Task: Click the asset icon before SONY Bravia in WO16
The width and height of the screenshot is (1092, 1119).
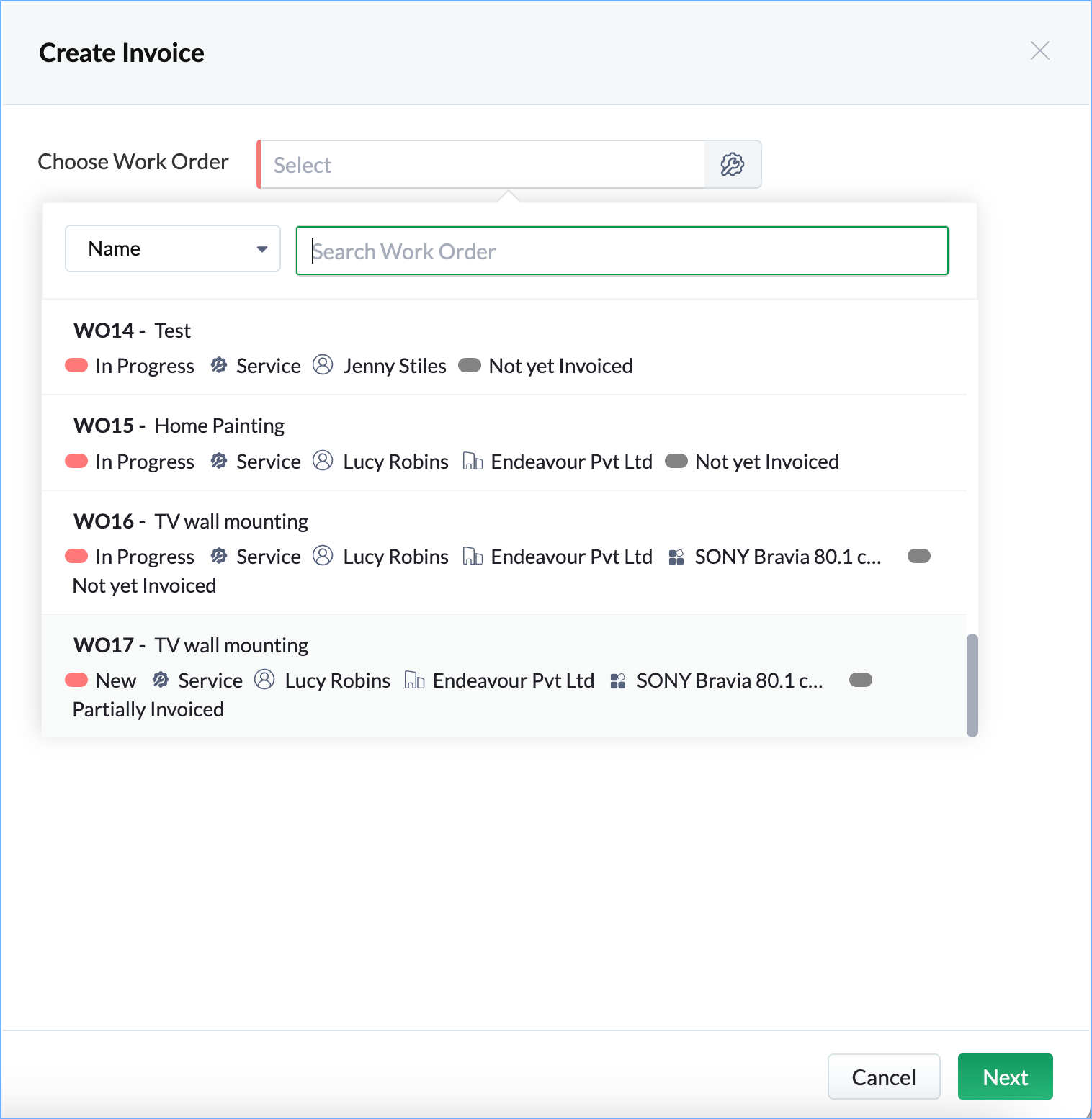Action: click(x=676, y=557)
